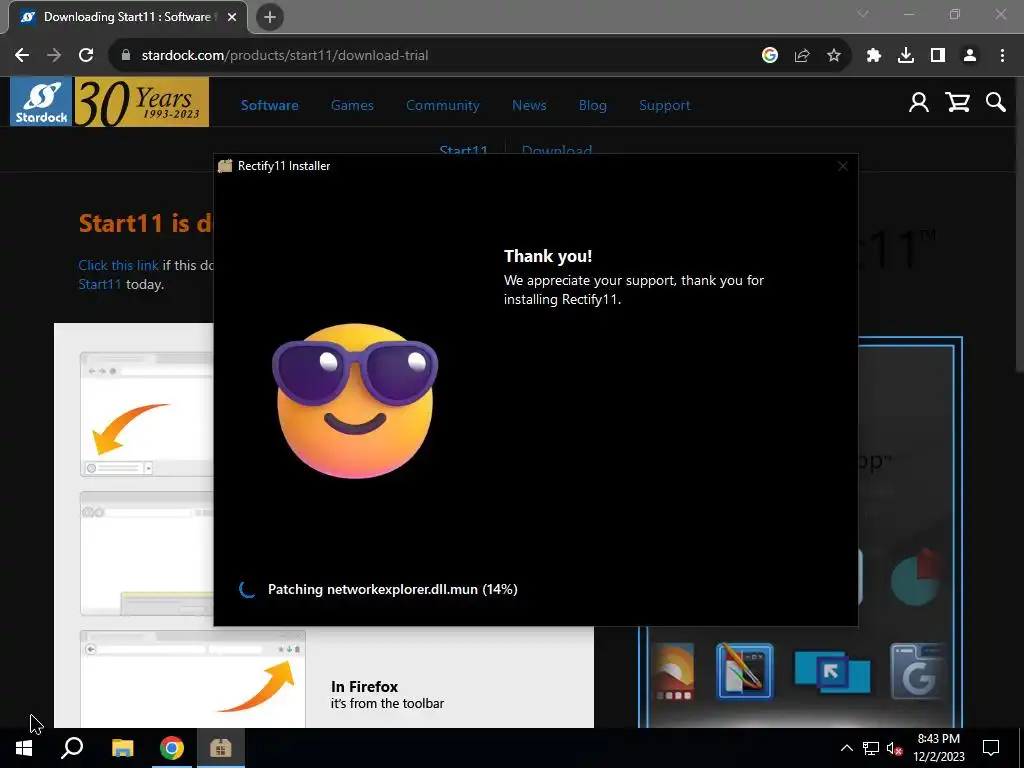Viewport: 1024px width, 768px height.
Task: Show hidden tray icons chevron
Action: (x=846, y=748)
